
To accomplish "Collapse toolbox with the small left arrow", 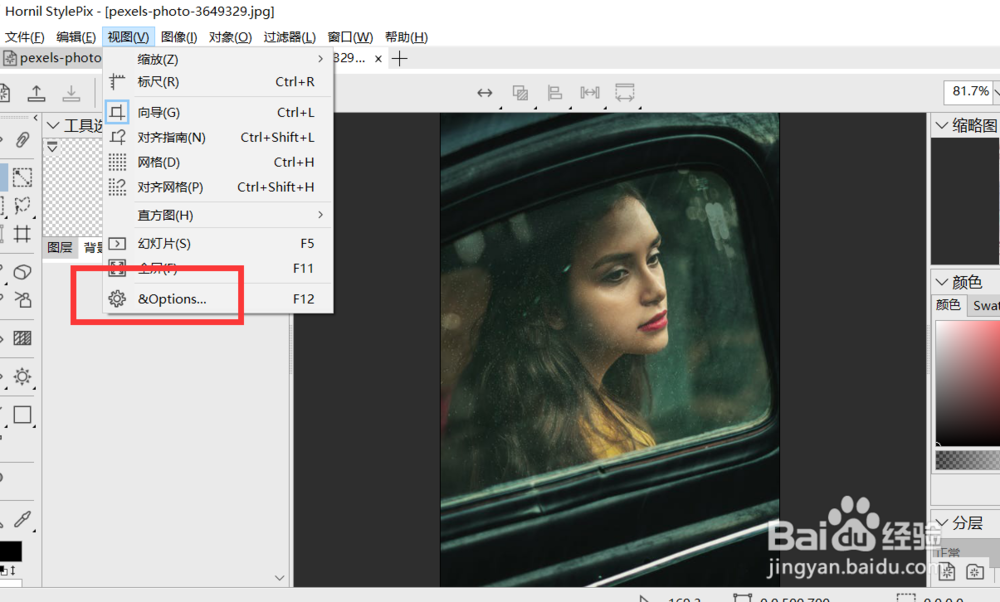I will [x=35, y=118].
